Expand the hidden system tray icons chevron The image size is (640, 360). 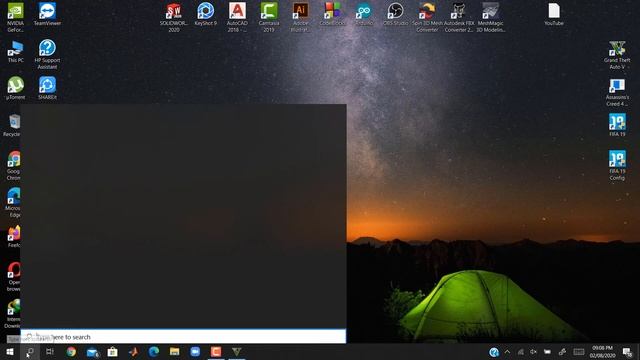pos(507,352)
